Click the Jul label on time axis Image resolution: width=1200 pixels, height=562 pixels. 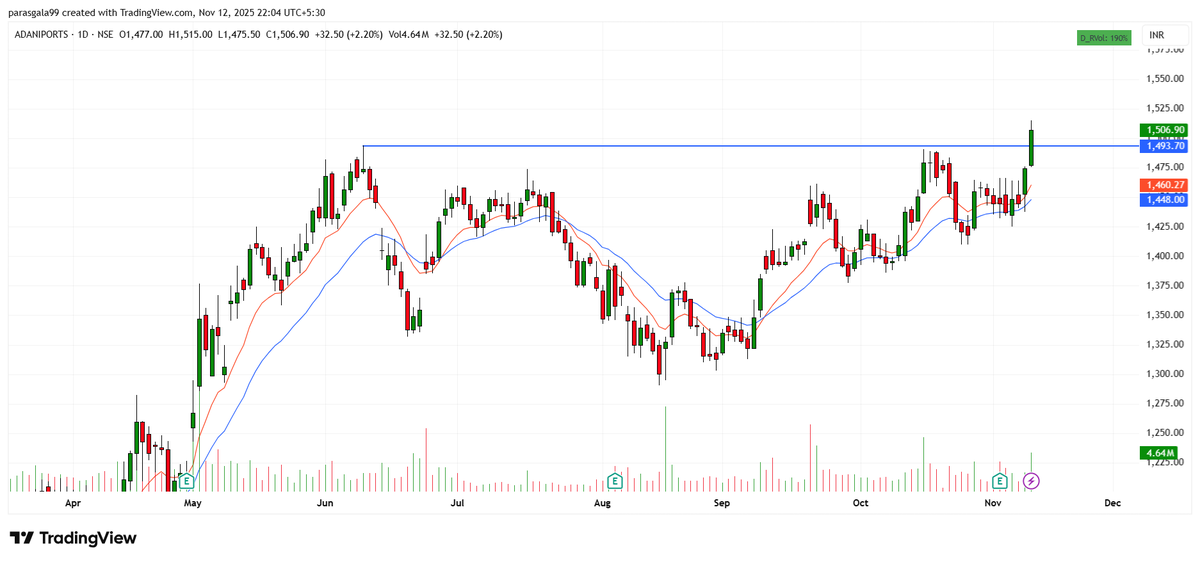click(x=457, y=504)
